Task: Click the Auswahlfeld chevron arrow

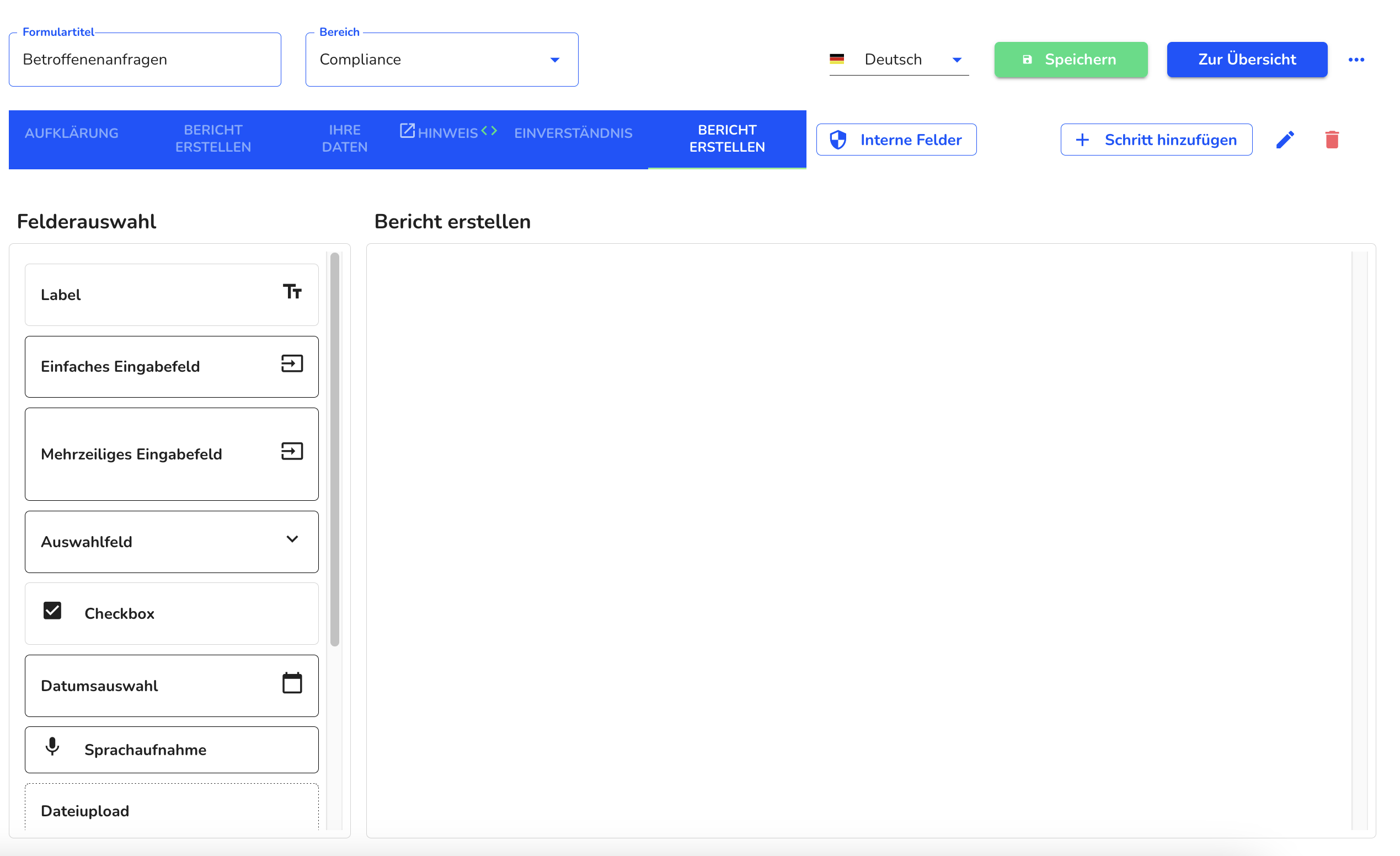Action: click(292, 539)
